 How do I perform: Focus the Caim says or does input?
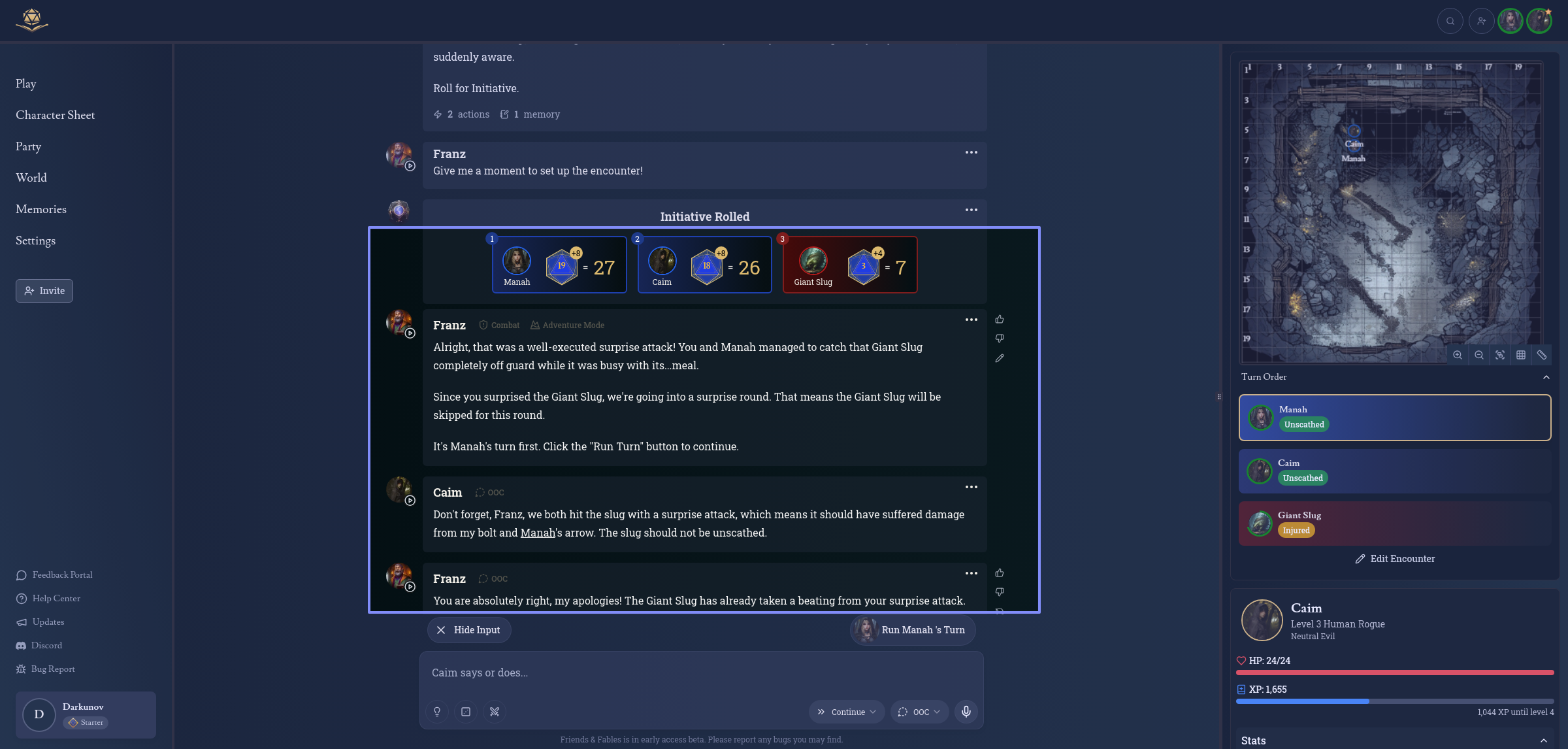click(x=702, y=673)
